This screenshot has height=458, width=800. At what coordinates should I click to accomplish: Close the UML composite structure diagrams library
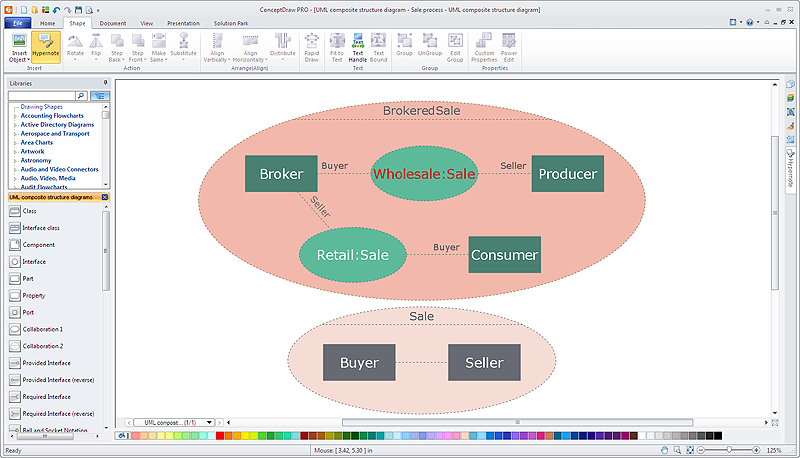tap(107, 198)
